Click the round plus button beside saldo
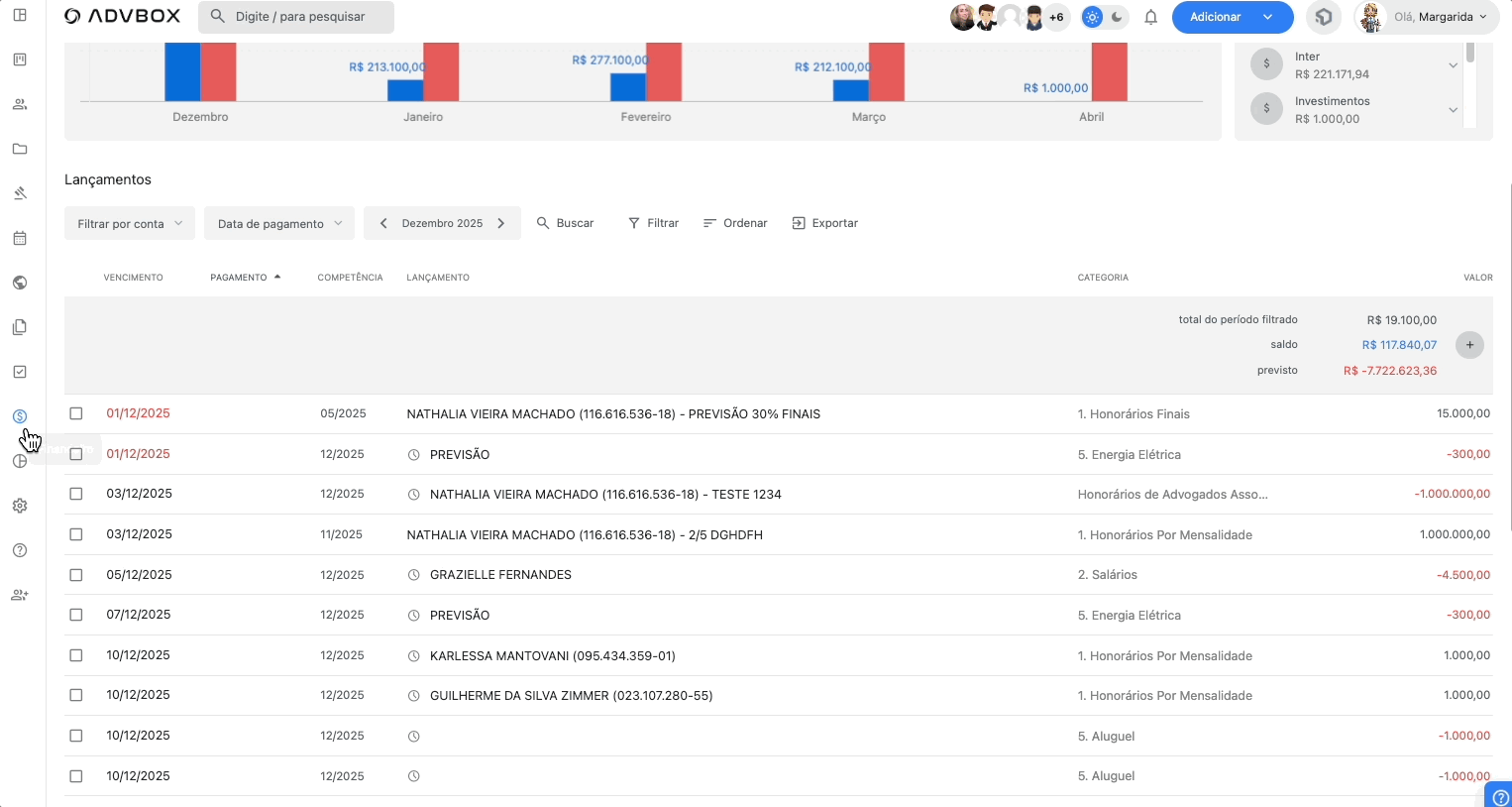The image size is (1512, 807). [1469, 345]
